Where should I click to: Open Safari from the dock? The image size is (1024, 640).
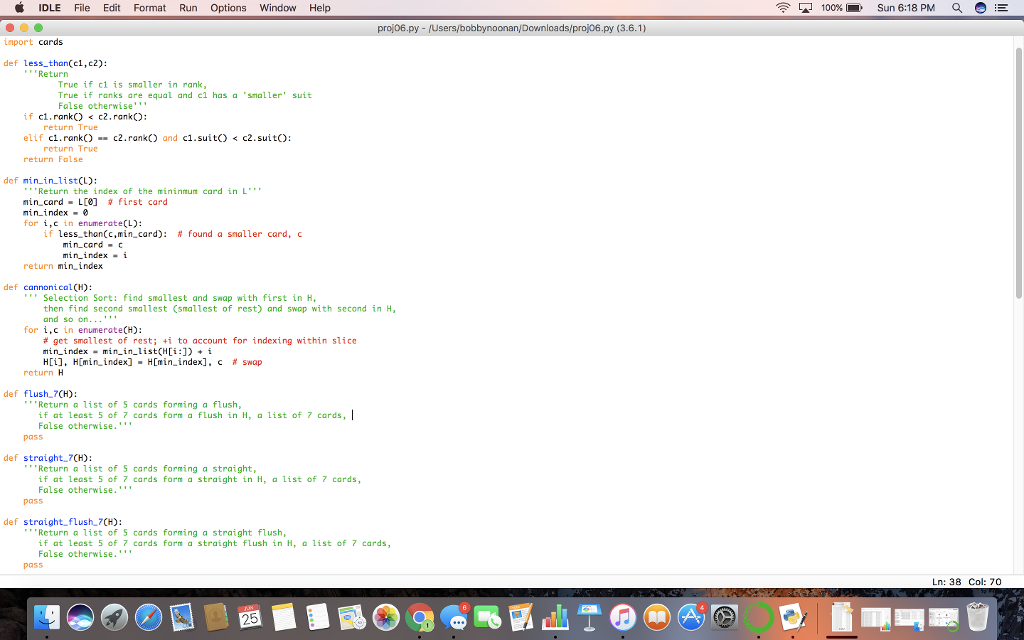tap(148, 618)
